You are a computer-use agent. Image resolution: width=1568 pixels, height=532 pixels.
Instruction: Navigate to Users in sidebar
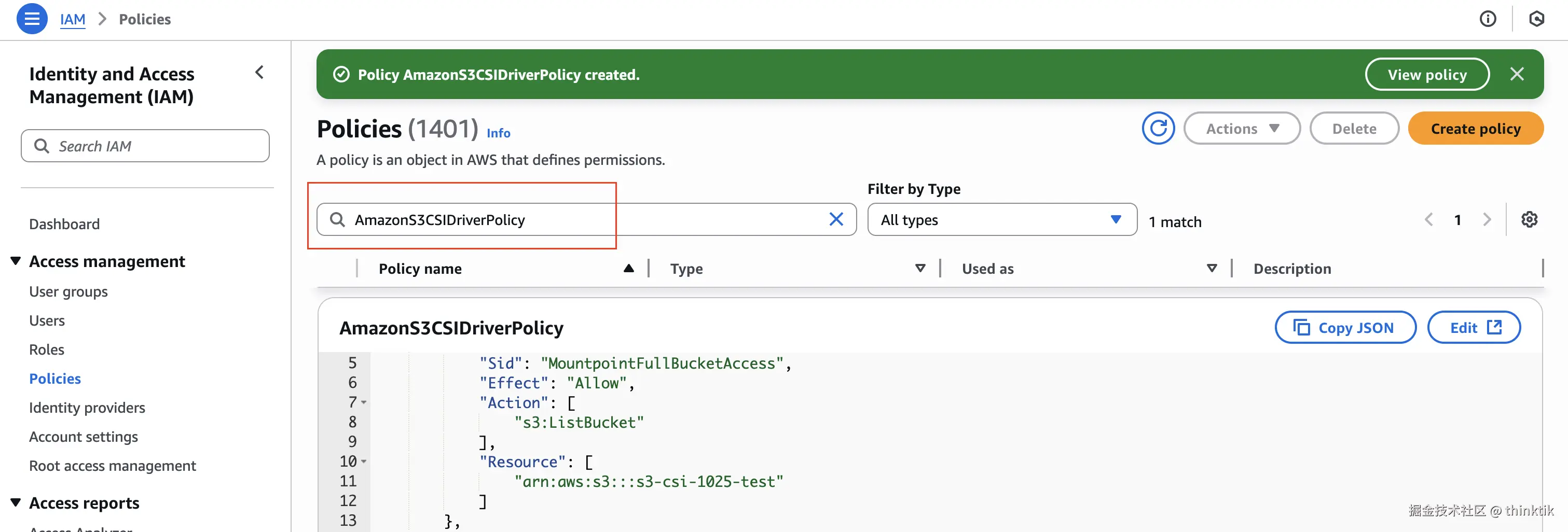coord(47,320)
